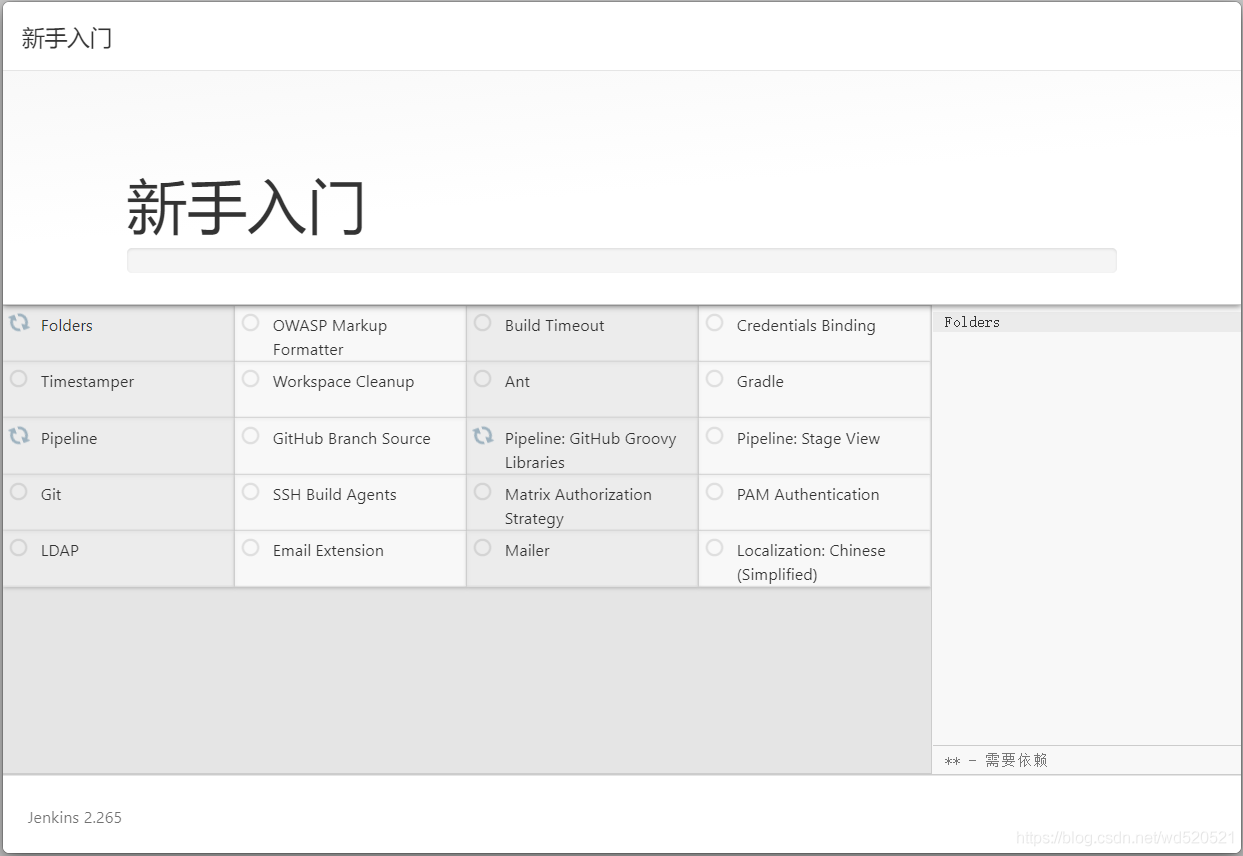Screen dimensions: 1243x856
Task: Click the Jenkins 2.265 version text
Action: click(x=75, y=817)
